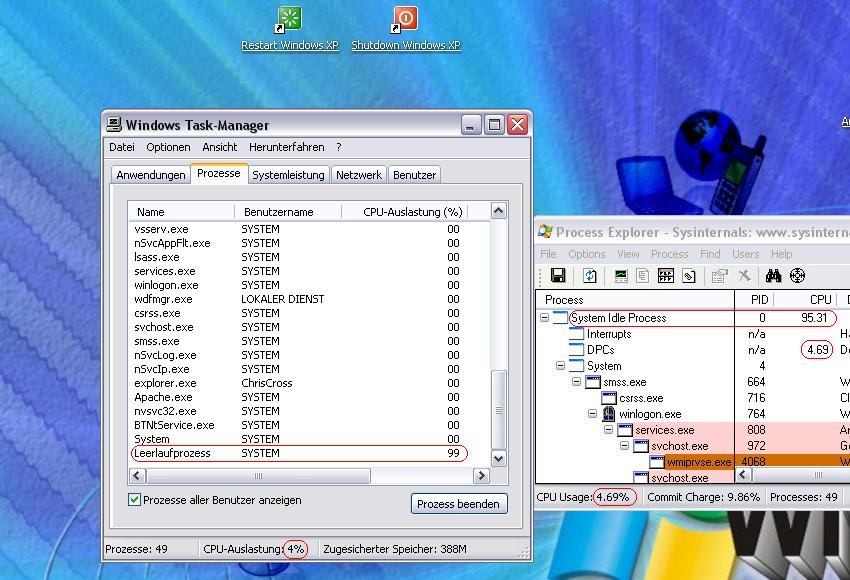The width and height of the screenshot is (850, 580).
Task: Open the Find menu in Process Explorer
Action: pyautogui.click(x=710, y=254)
